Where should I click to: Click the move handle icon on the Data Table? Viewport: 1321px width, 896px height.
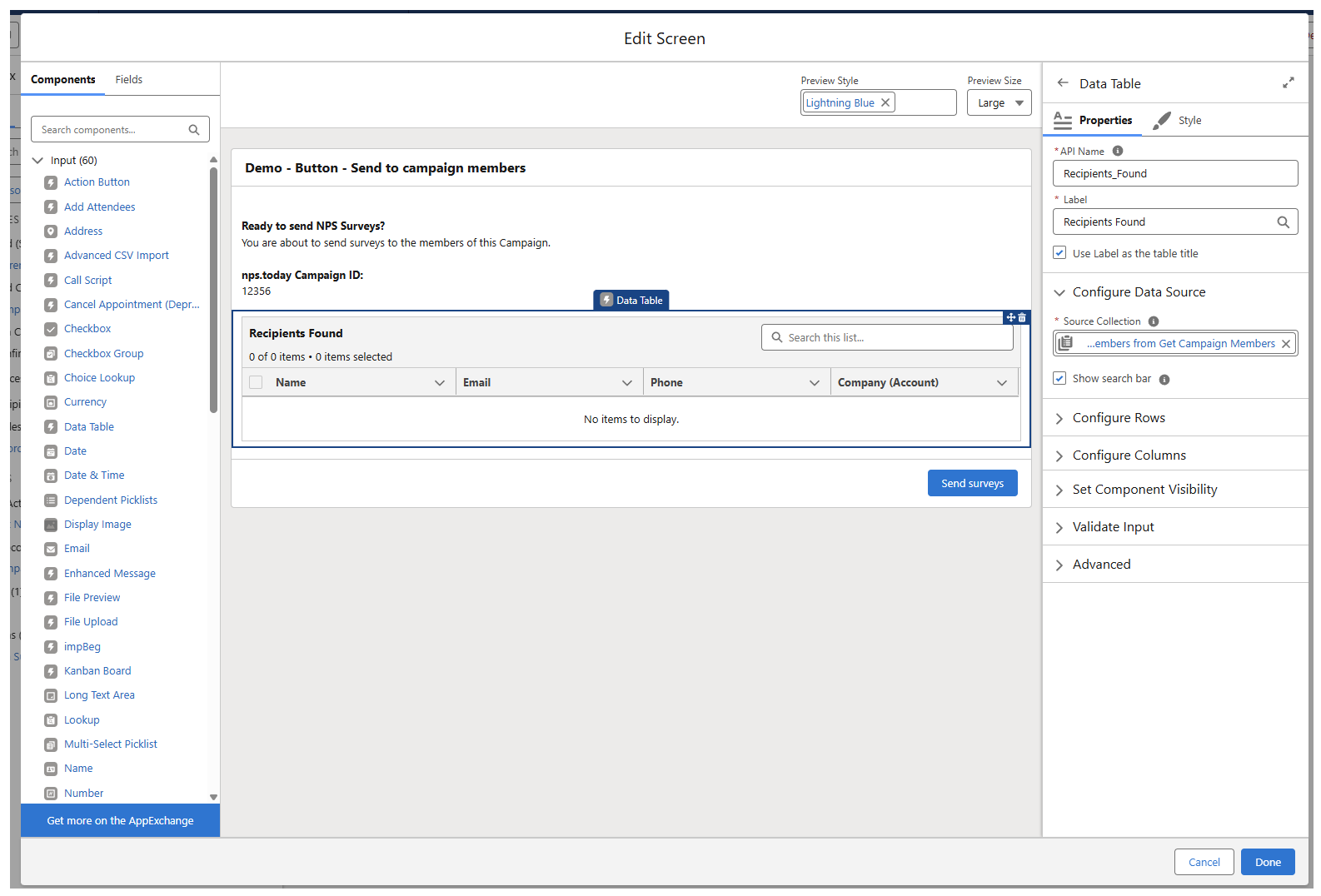click(1010, 317)
